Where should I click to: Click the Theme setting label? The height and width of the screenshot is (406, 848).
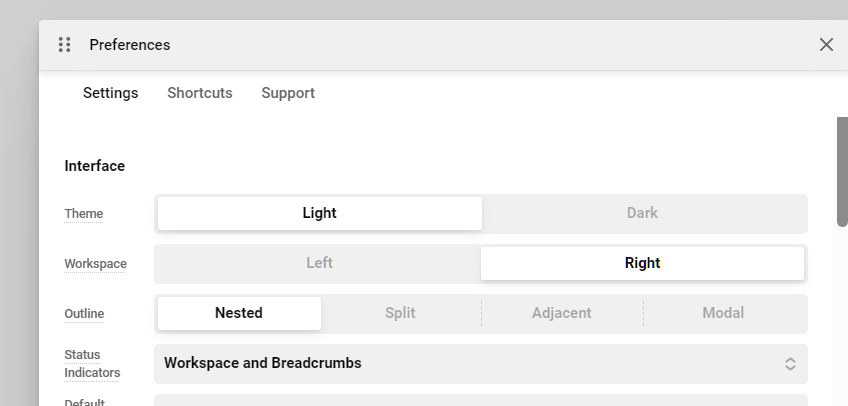tap(84, 214)
